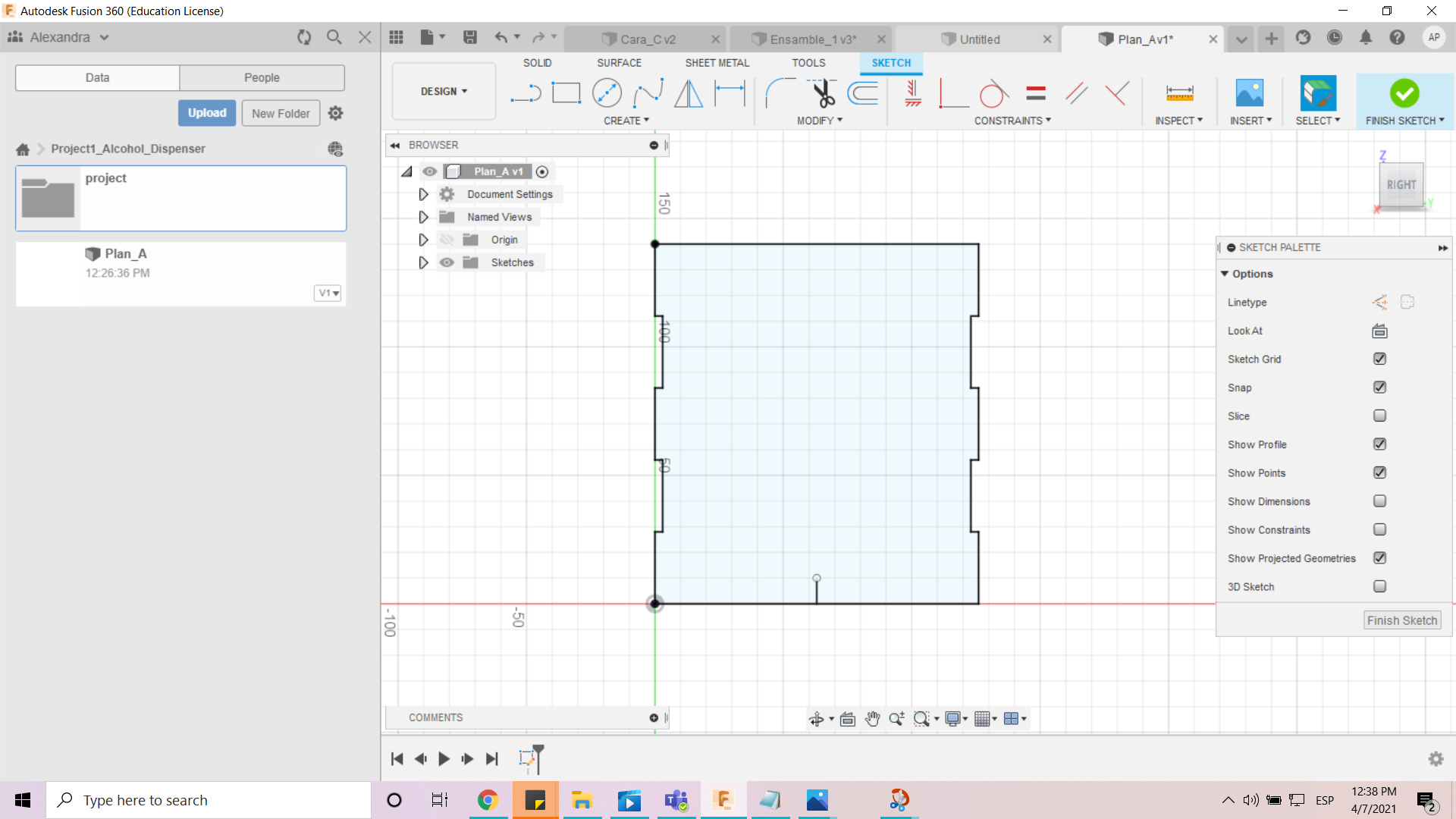The image size is (1456, 819).
Task: Expand the Sketches tree node
Action: [x=423, y=262]
